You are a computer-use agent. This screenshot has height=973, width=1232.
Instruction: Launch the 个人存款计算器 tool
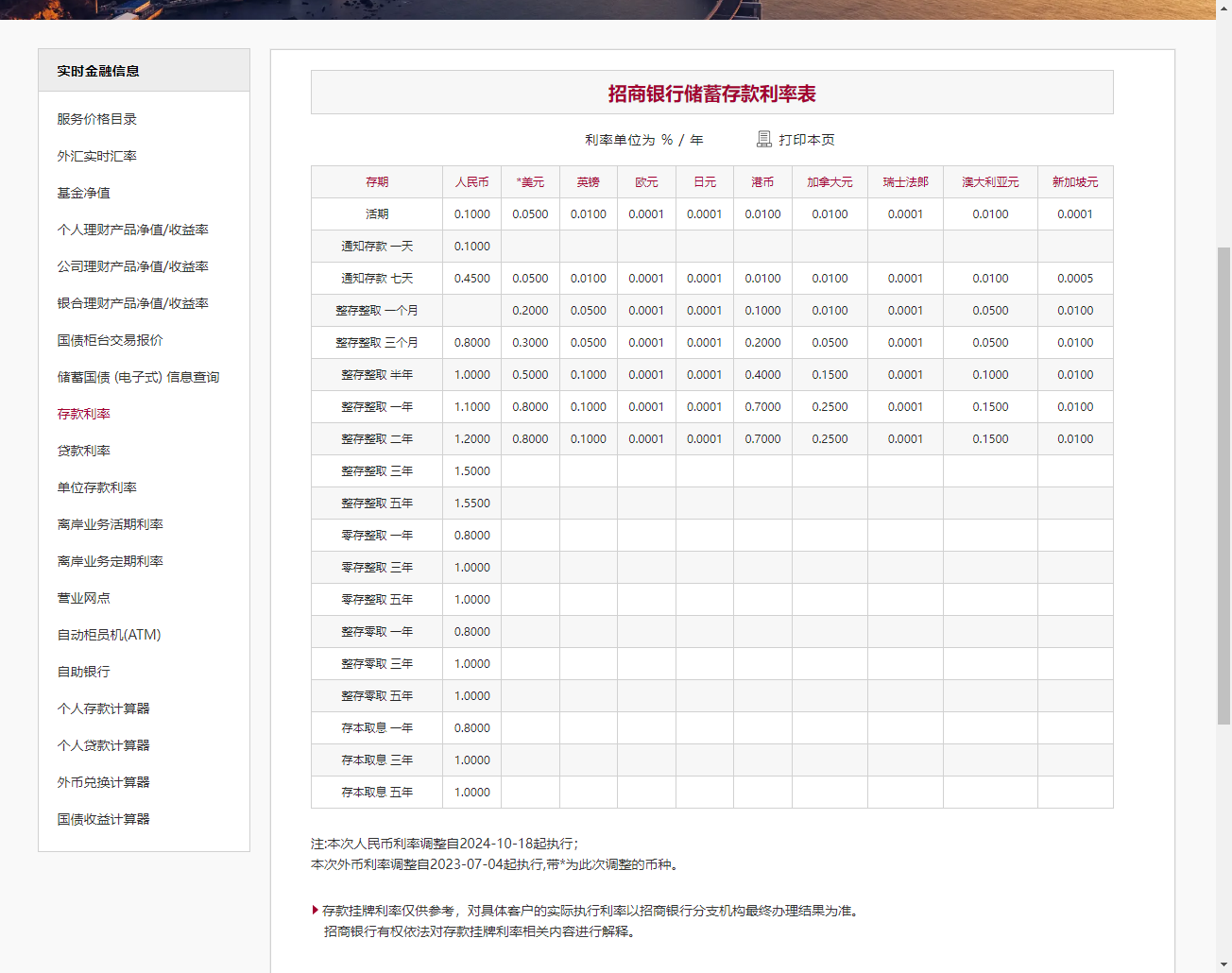(x=103, y=708)
